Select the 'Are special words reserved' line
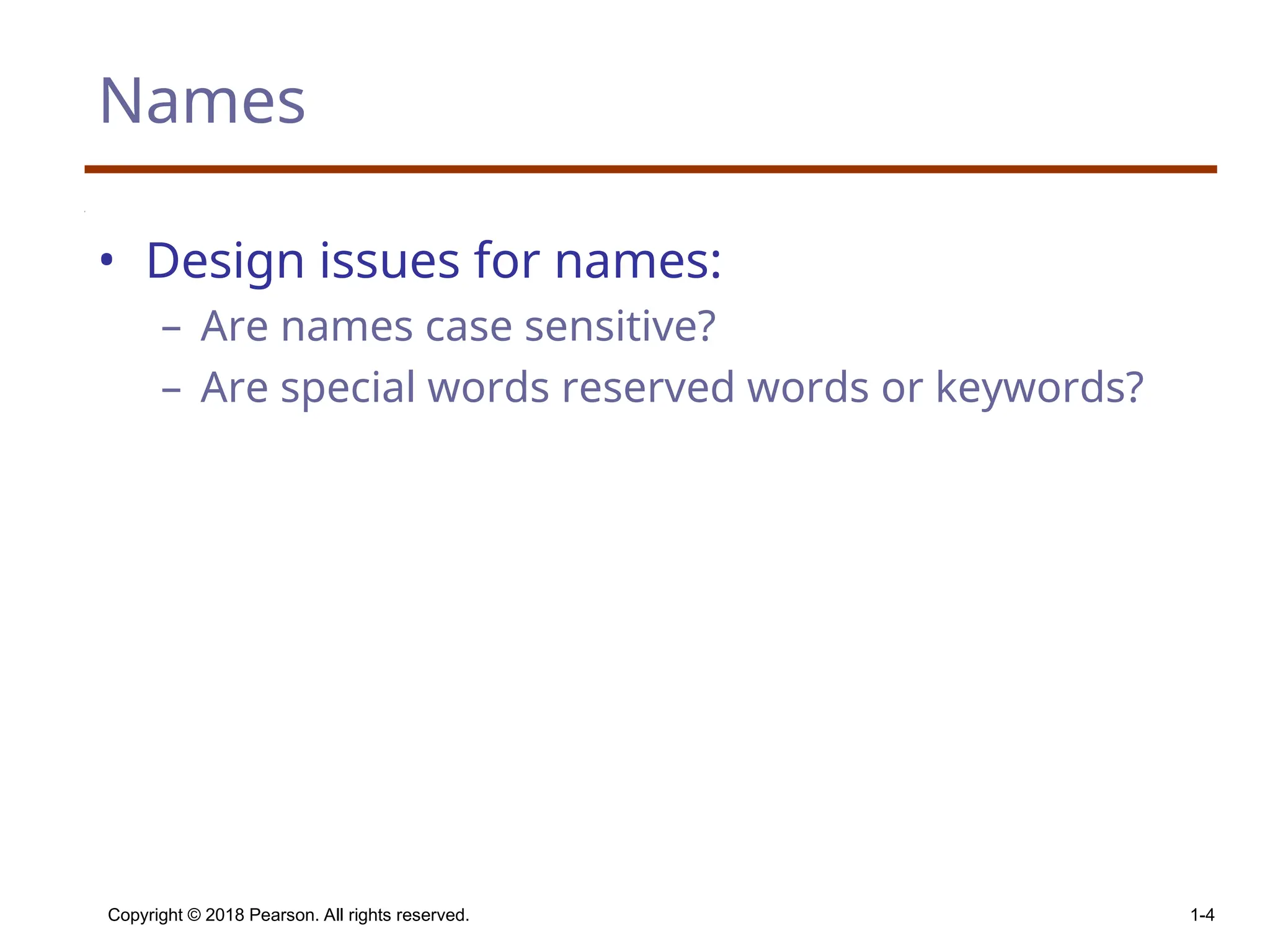The width and height of the screenshot is (1270, 952). pyautogui.click(x=672, y=387)
